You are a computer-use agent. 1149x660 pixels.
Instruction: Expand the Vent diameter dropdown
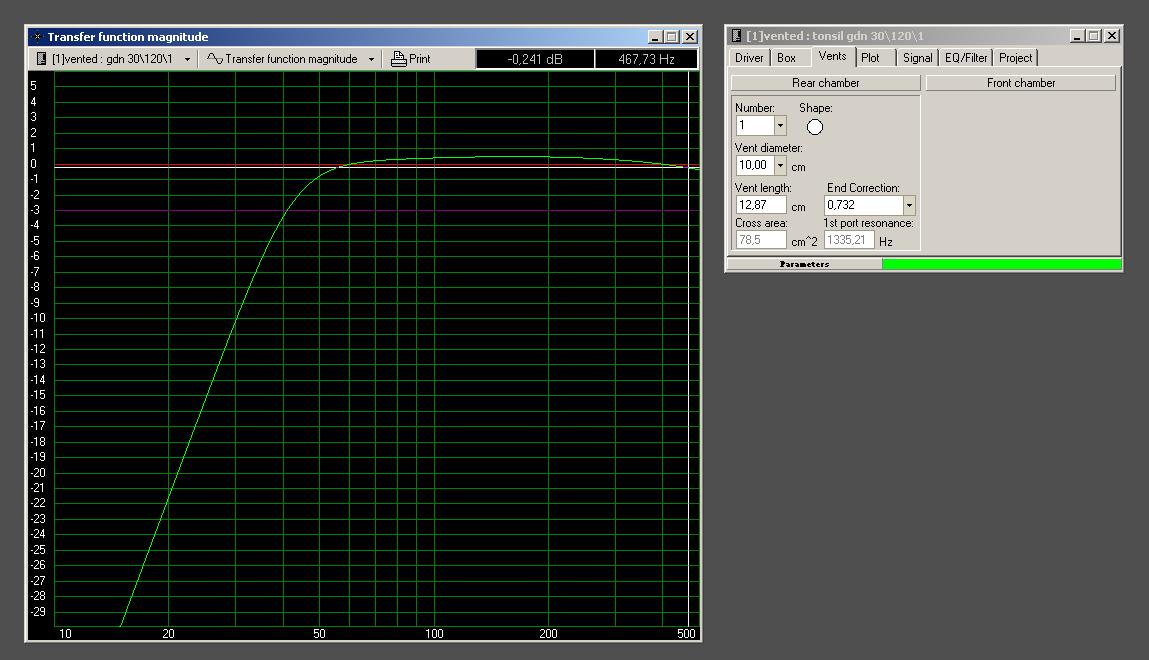coord(780,165)
